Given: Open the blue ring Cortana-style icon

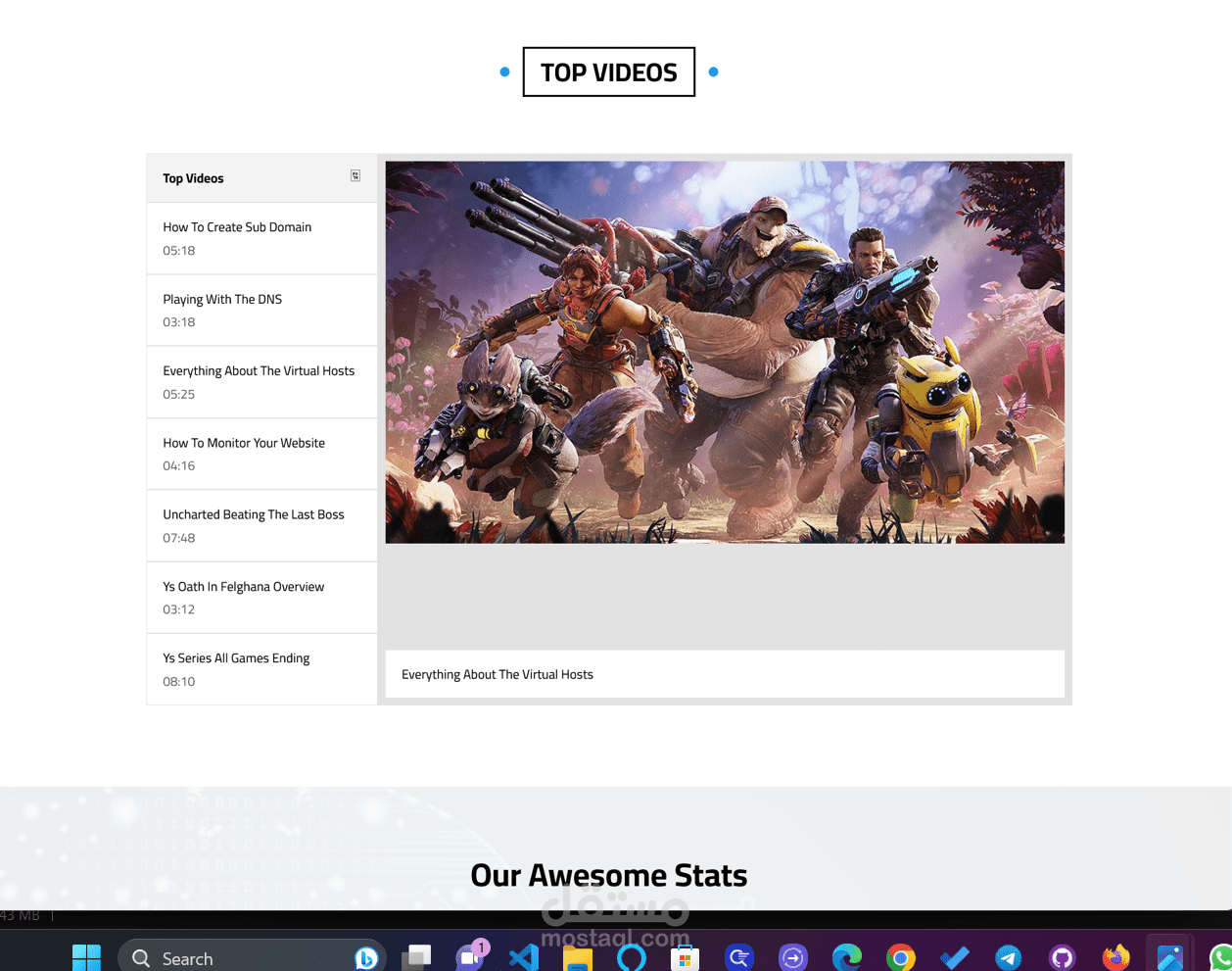Looking at the screenshot, I should click(x=632, y=957).
